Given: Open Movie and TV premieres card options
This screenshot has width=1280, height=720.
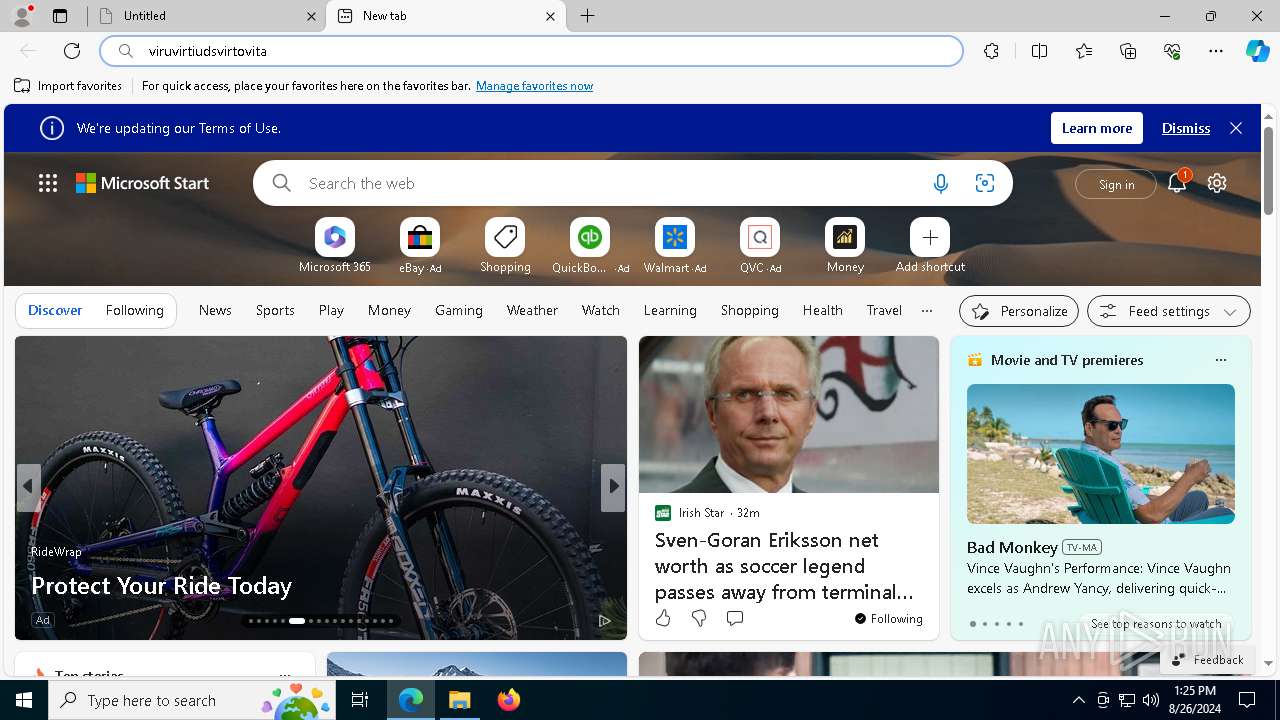Looking at the screenshot, I should pyautogui.click(x=1220, y=360).
